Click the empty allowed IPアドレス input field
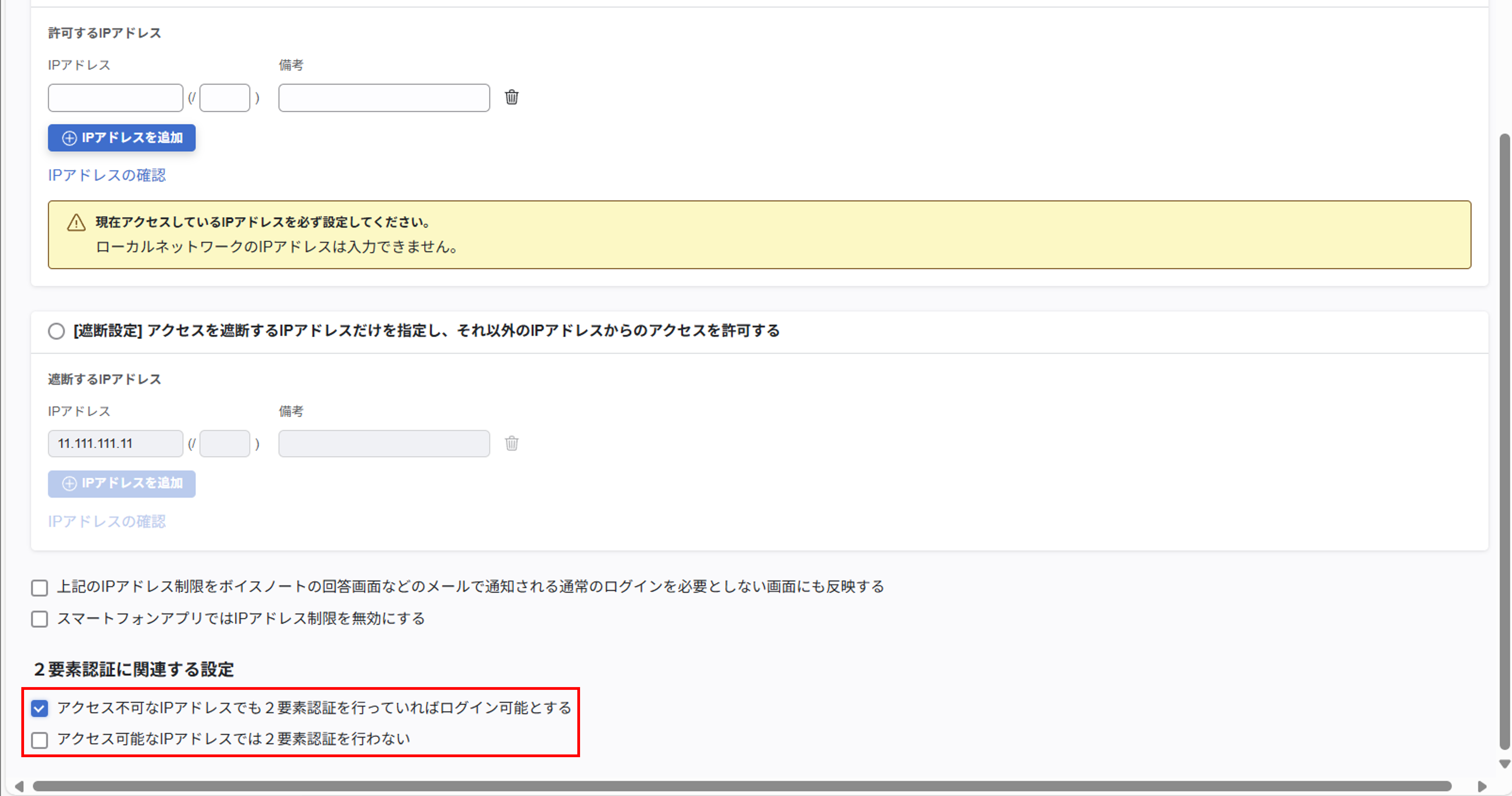Screen dimensions: 1512x796 tap(115, 98)
